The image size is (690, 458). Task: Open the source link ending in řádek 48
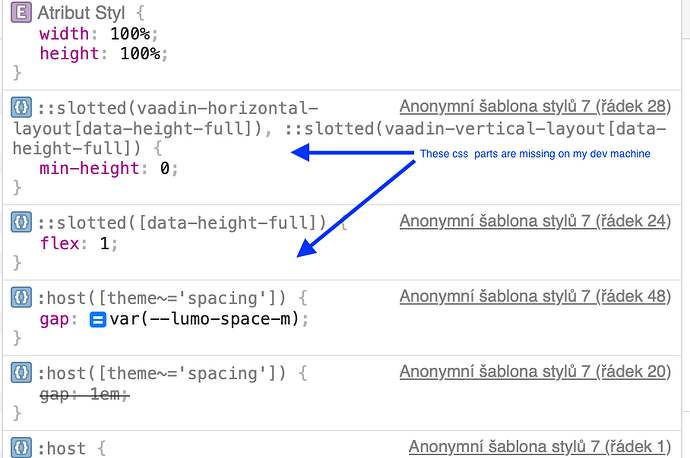(534, 297)
